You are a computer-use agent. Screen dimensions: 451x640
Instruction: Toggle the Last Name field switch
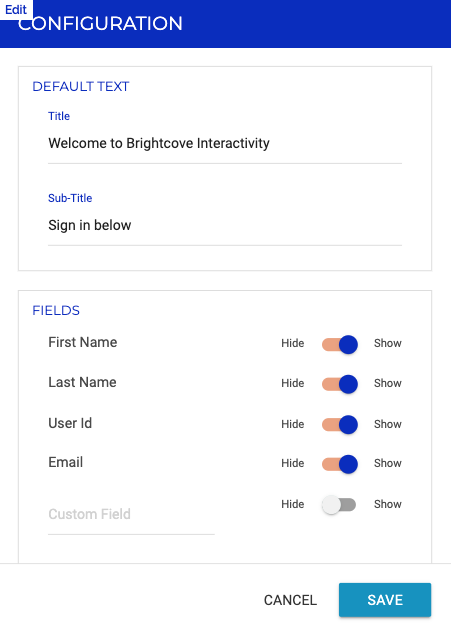point(340,384)
